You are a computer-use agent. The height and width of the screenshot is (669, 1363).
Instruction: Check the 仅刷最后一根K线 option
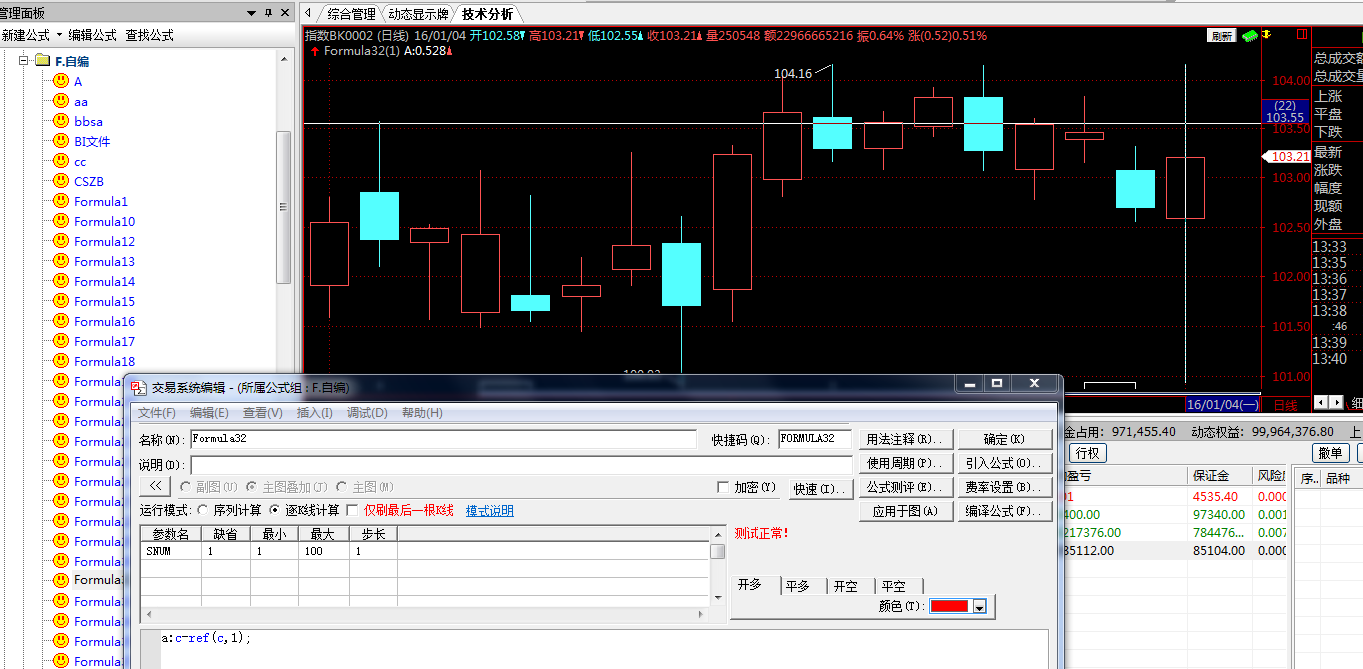(352, 510)
